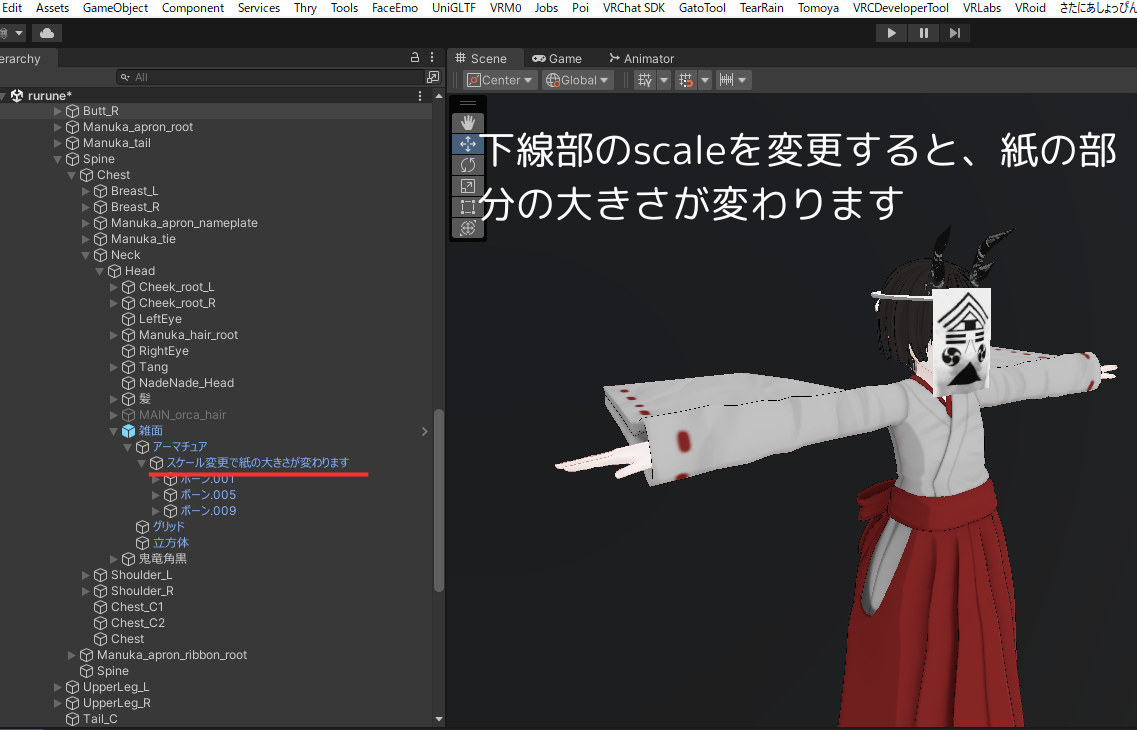Select the Move tool in scene toolbar
This screenshot has width=1137, height=730.
pyautogui.click(x=468, y=144)
